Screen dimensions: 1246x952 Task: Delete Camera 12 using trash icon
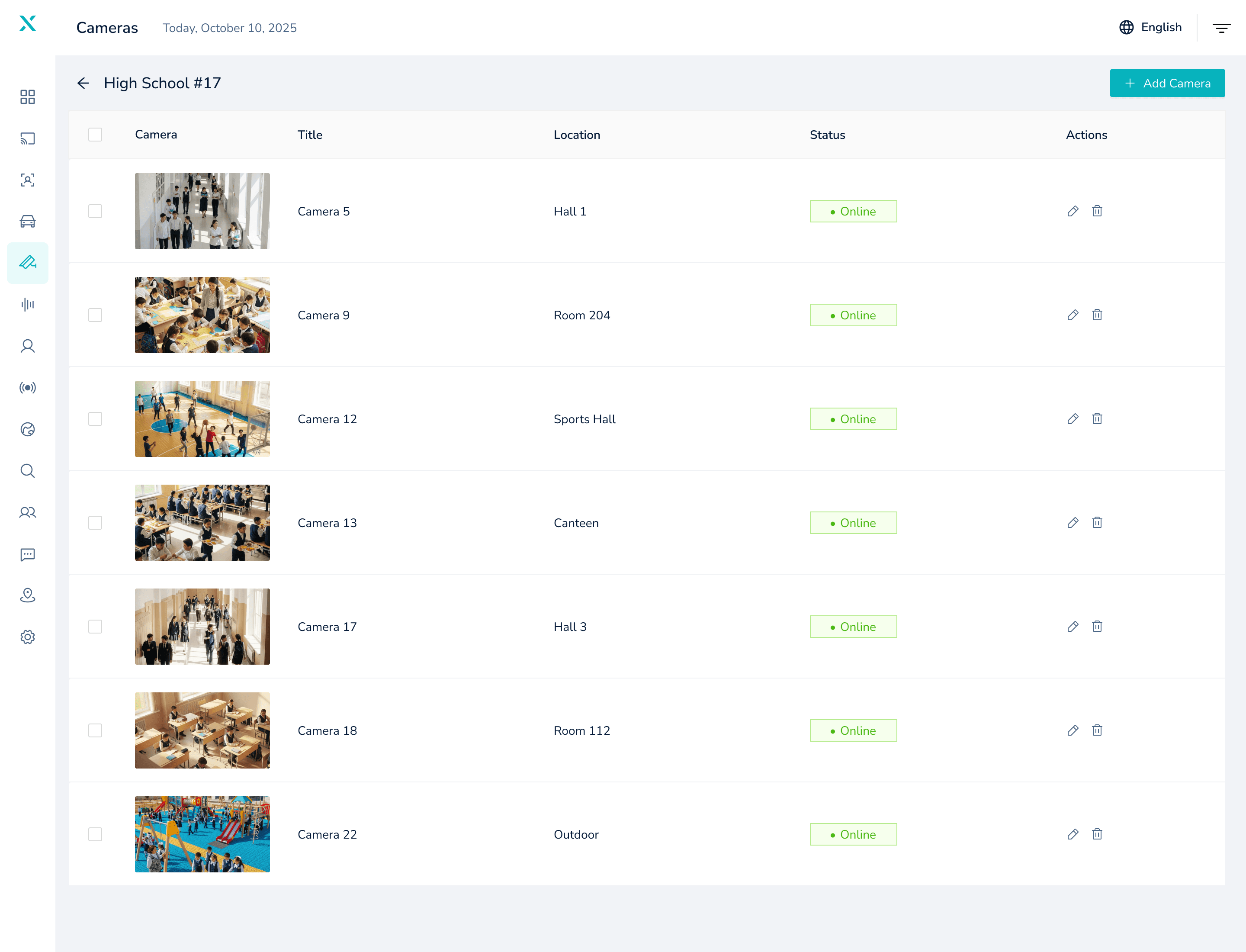point(1096,419)
